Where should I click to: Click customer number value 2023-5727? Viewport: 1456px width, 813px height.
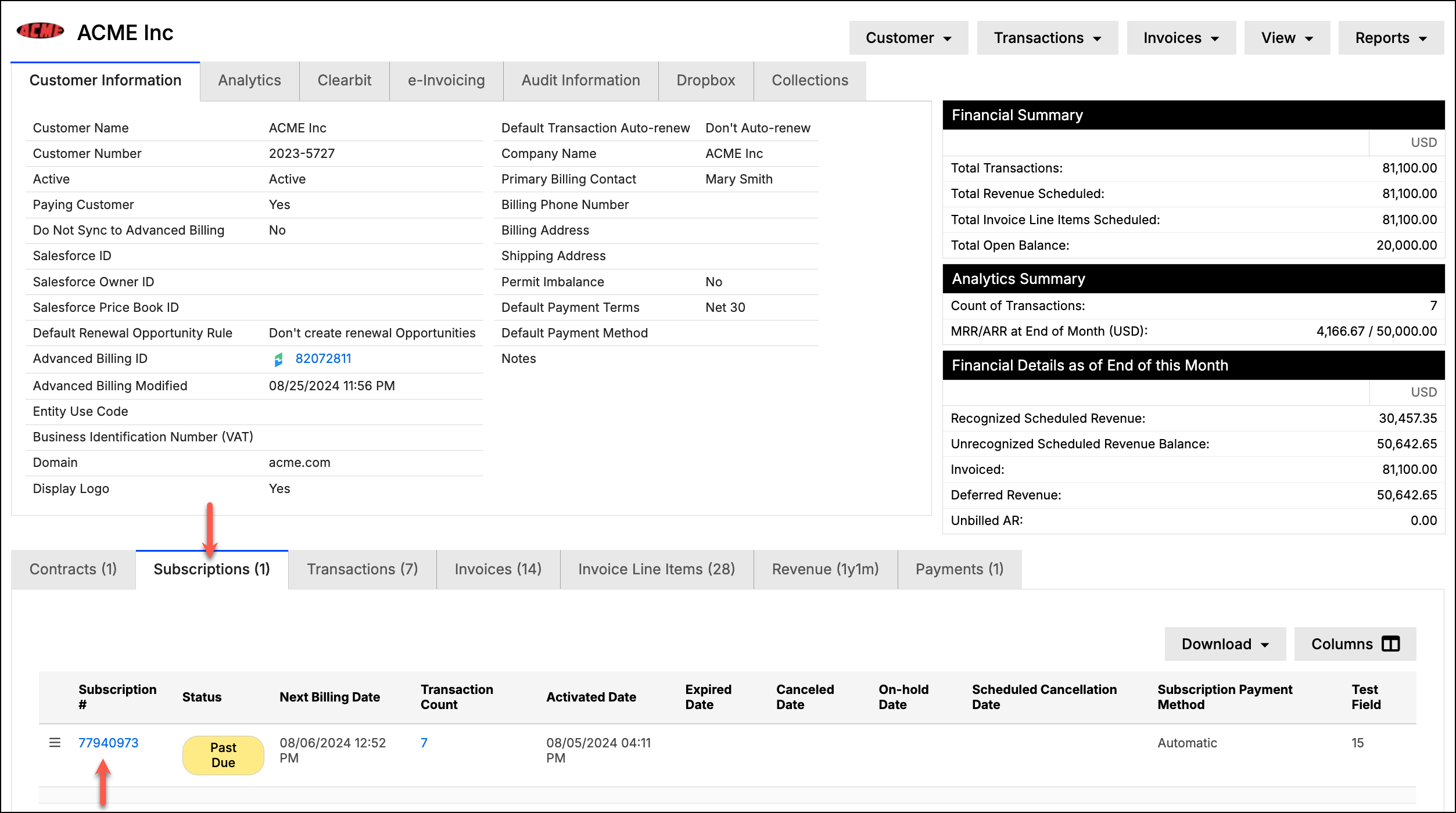tap(302, 154)
